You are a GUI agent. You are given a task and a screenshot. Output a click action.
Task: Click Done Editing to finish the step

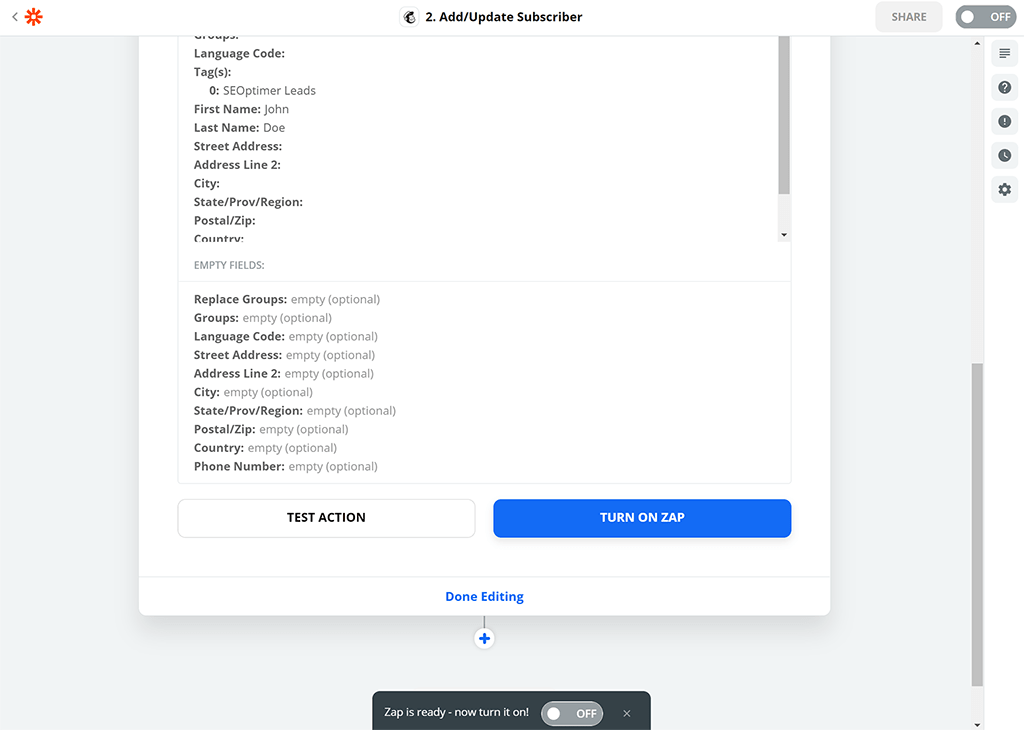click(484, 596)
